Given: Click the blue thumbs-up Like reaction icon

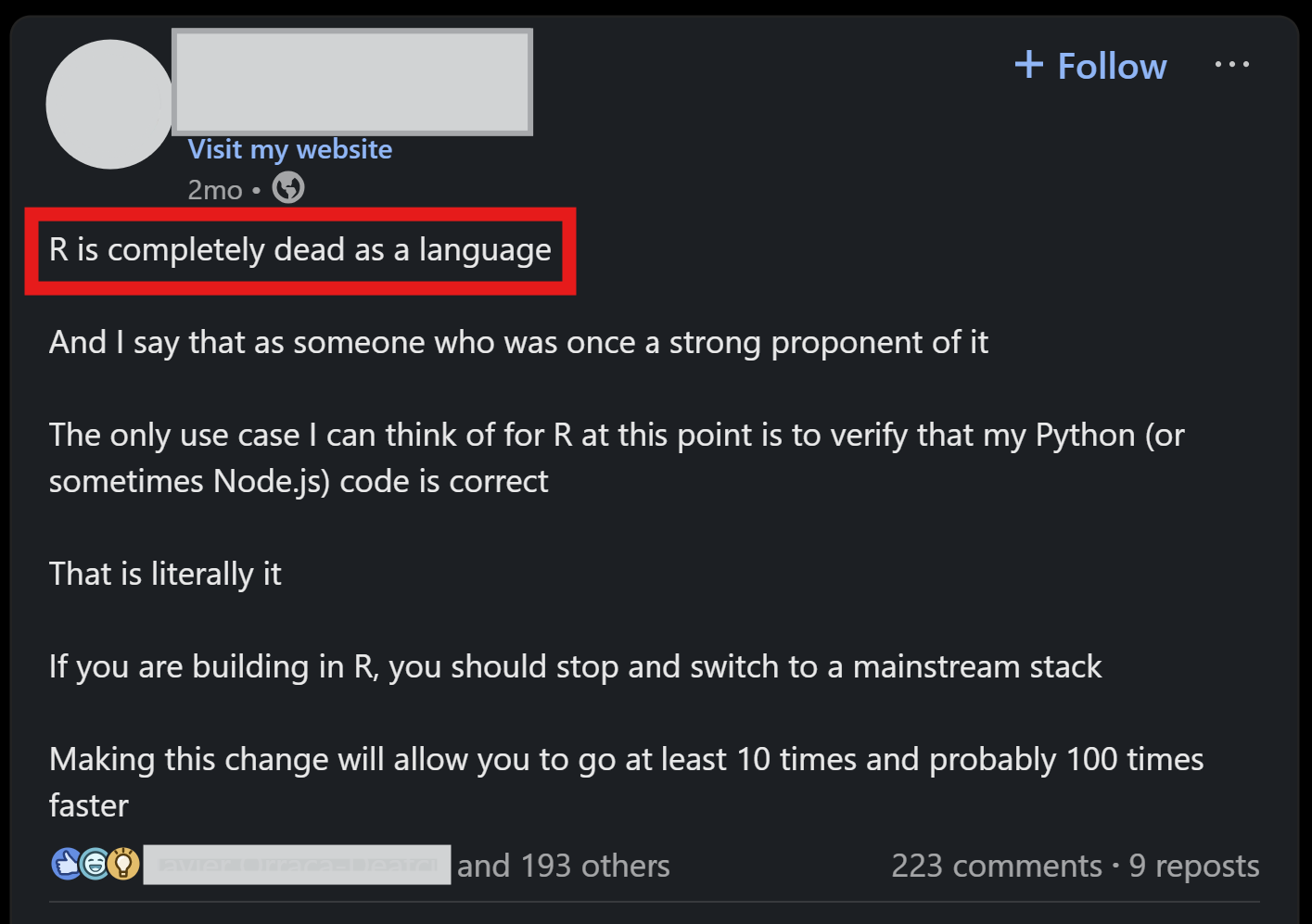Looking at the screenshot, I should coord(66,864).
